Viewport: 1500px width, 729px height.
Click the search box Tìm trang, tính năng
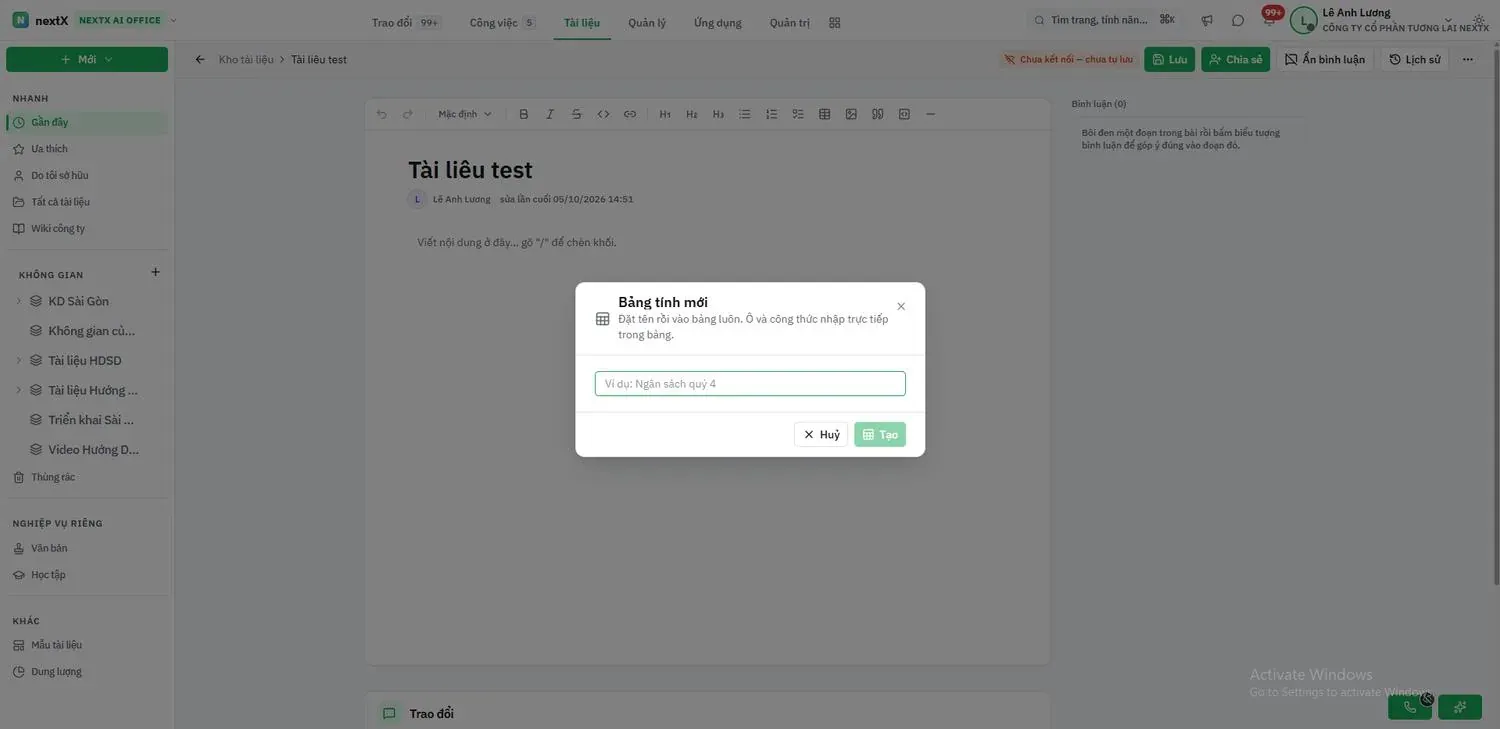(1104, 20)
